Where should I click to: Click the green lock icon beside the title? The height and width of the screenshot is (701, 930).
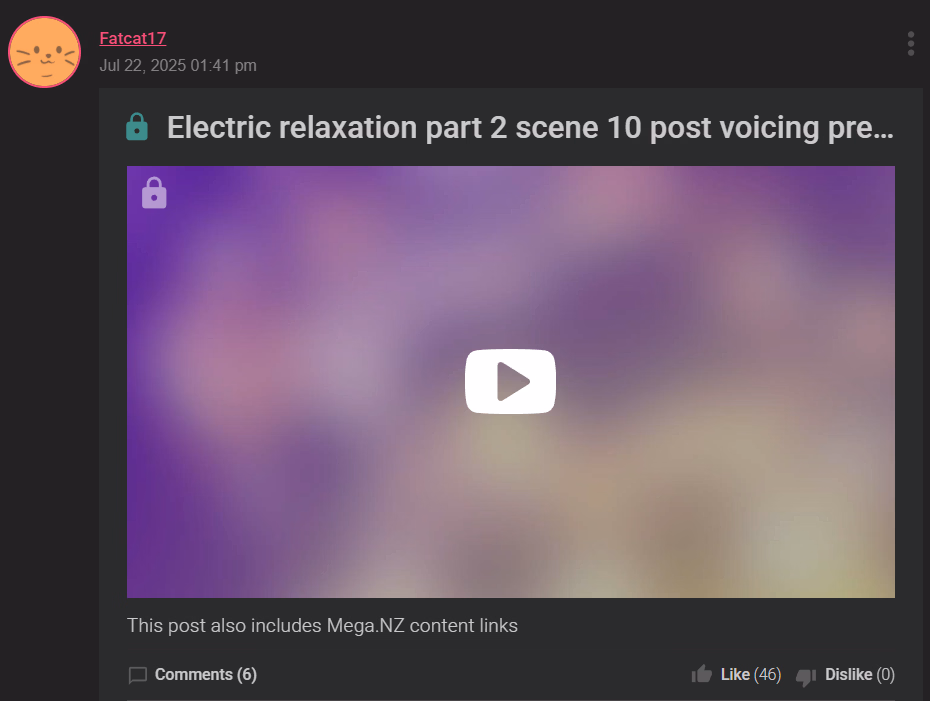pos(137,126)
